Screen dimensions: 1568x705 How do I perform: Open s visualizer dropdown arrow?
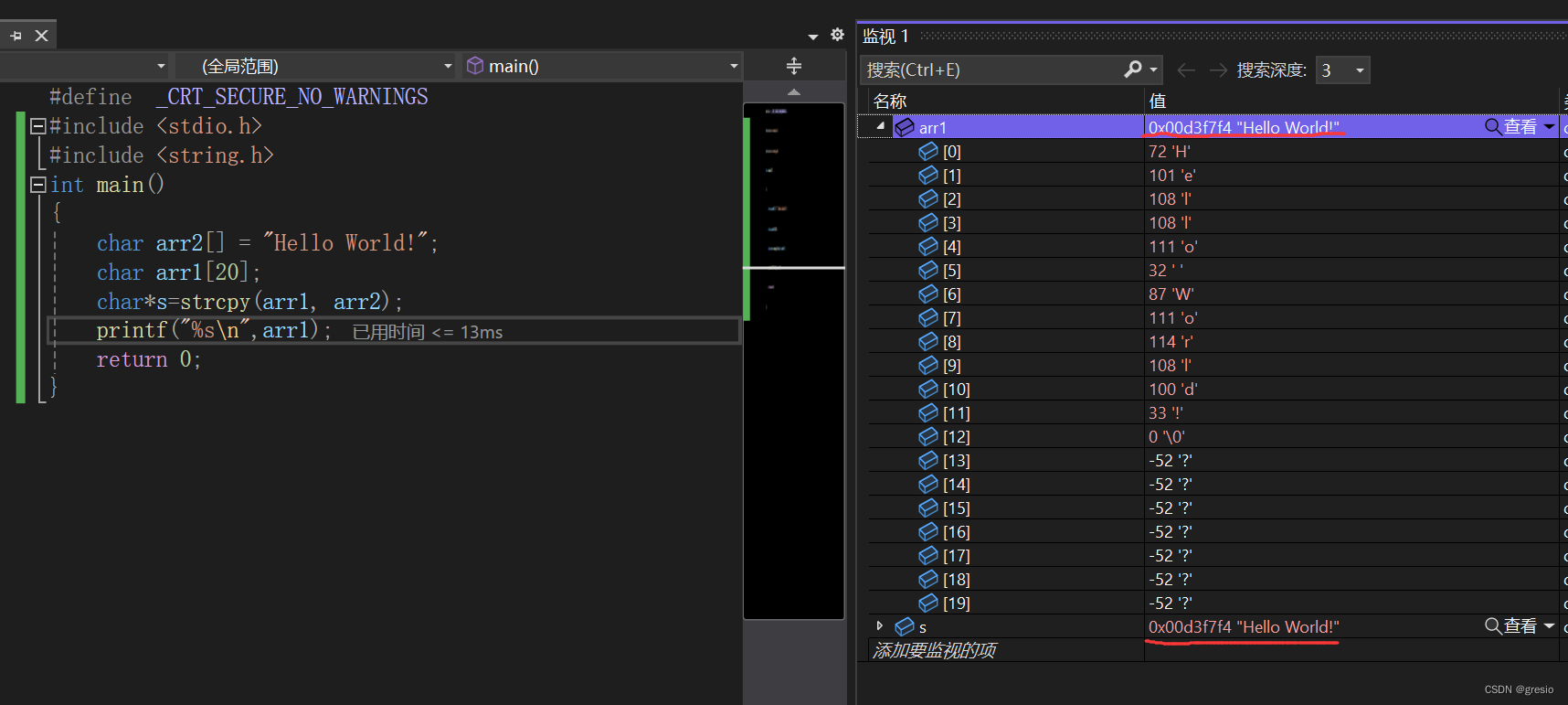click(1550, 625)
